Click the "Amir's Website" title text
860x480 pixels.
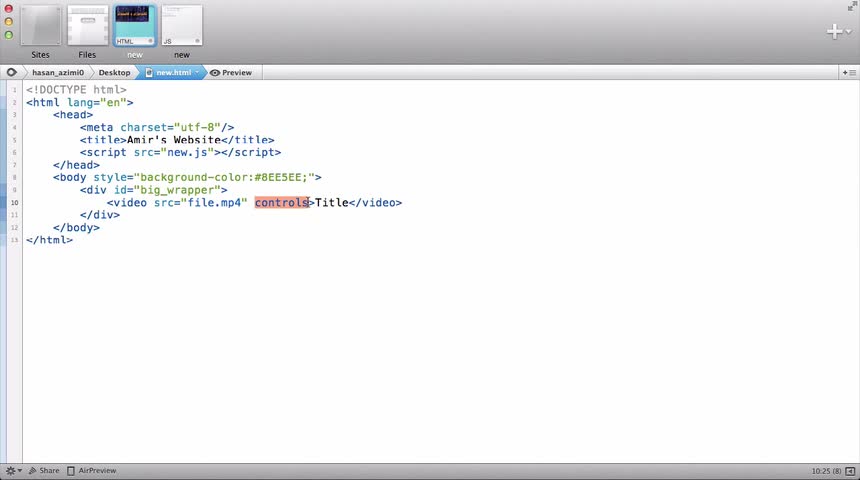pos(174,140)
